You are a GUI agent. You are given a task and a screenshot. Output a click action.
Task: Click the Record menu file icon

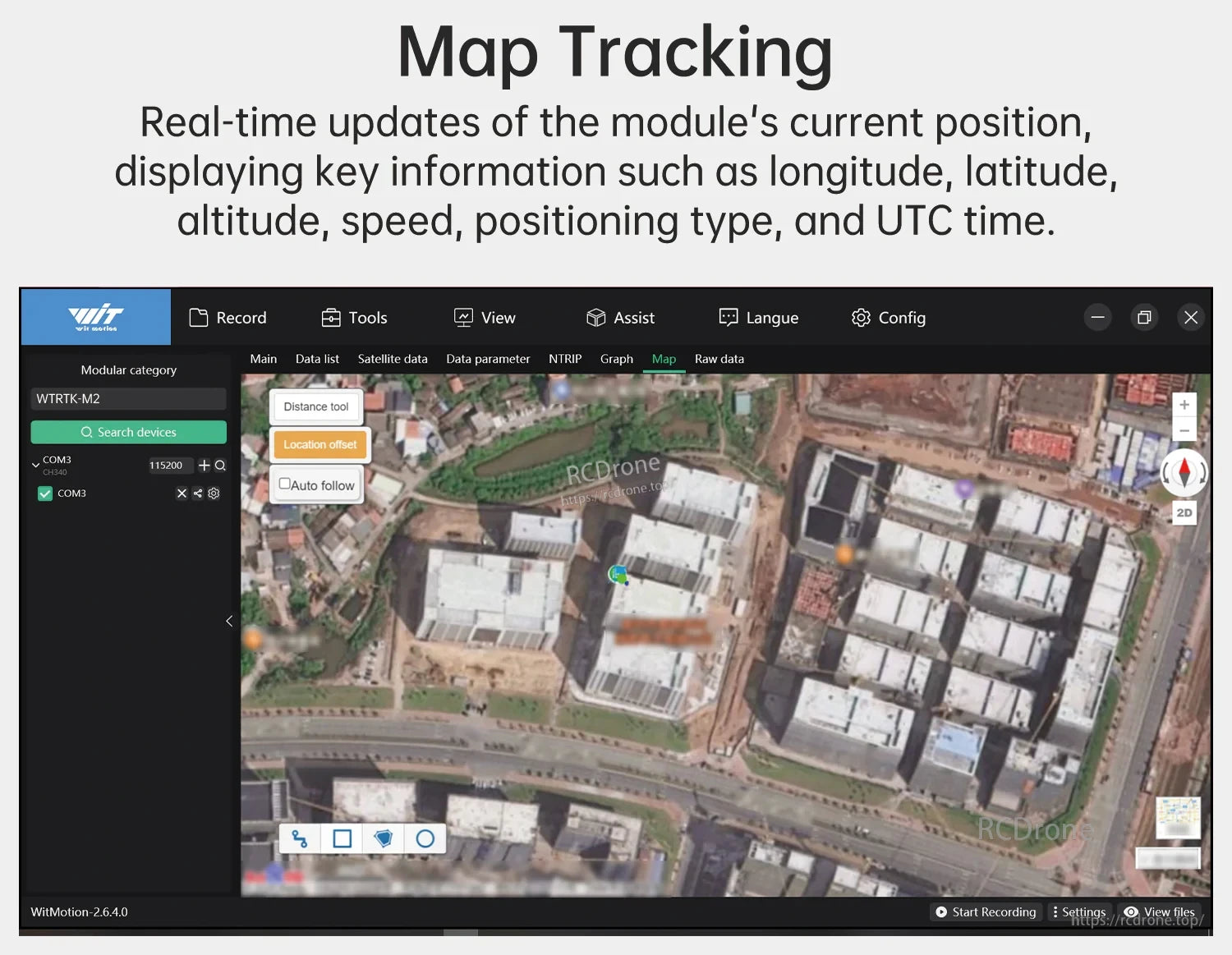pyautogui.click(x=198, y=318)
